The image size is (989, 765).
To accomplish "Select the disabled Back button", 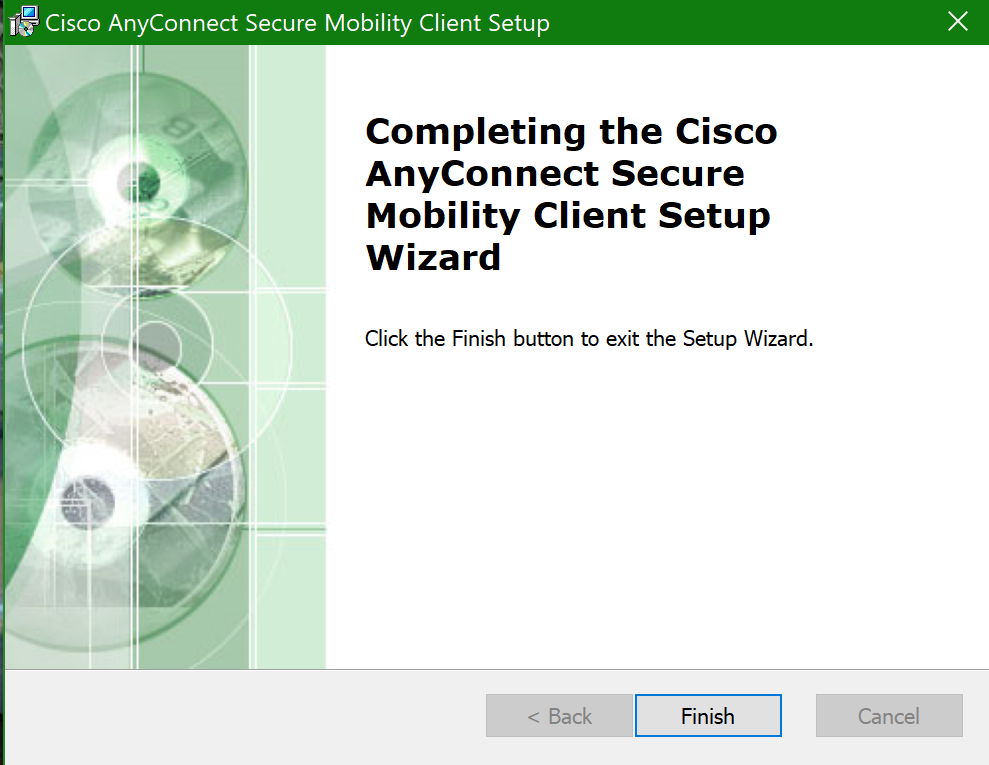I will (x=559, y=715).
